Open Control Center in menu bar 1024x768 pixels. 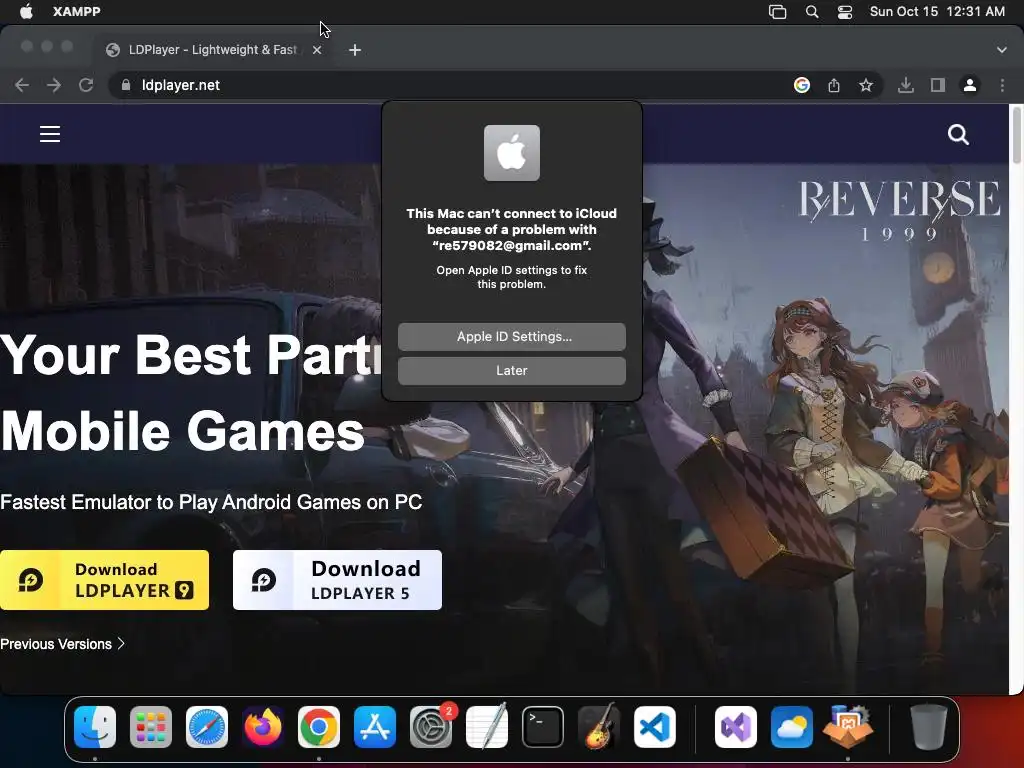[x=845, y=12]
